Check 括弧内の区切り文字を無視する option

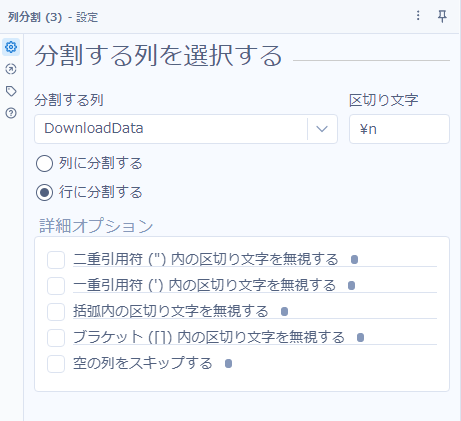tap(56, 312)
